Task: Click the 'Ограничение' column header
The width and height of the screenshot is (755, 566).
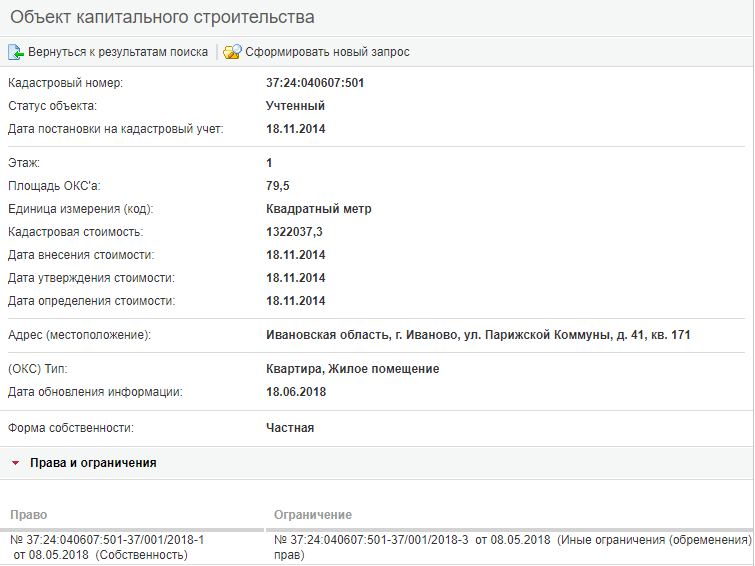Action: point(312,514)
